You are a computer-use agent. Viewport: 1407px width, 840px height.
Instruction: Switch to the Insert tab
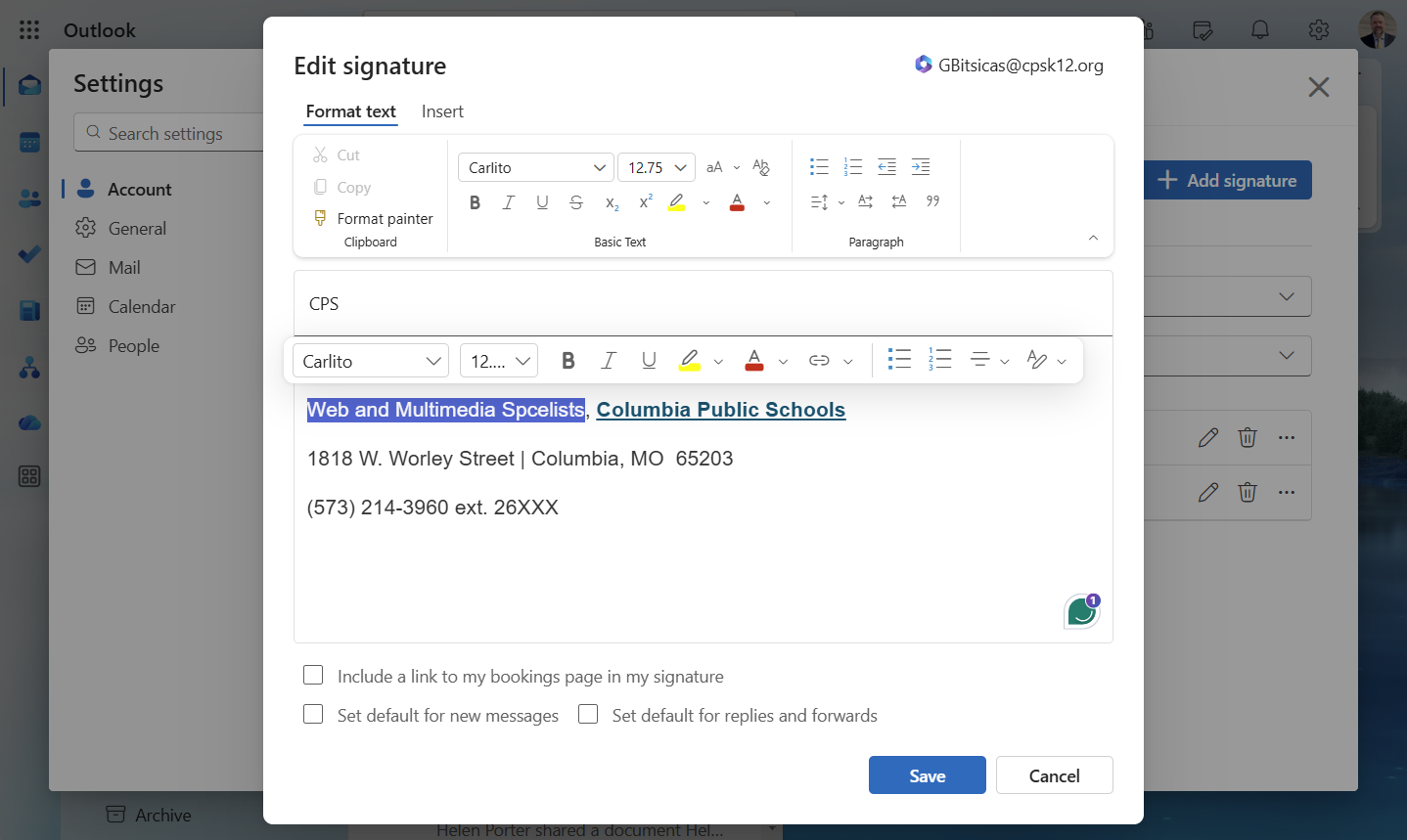pos(442,111)
